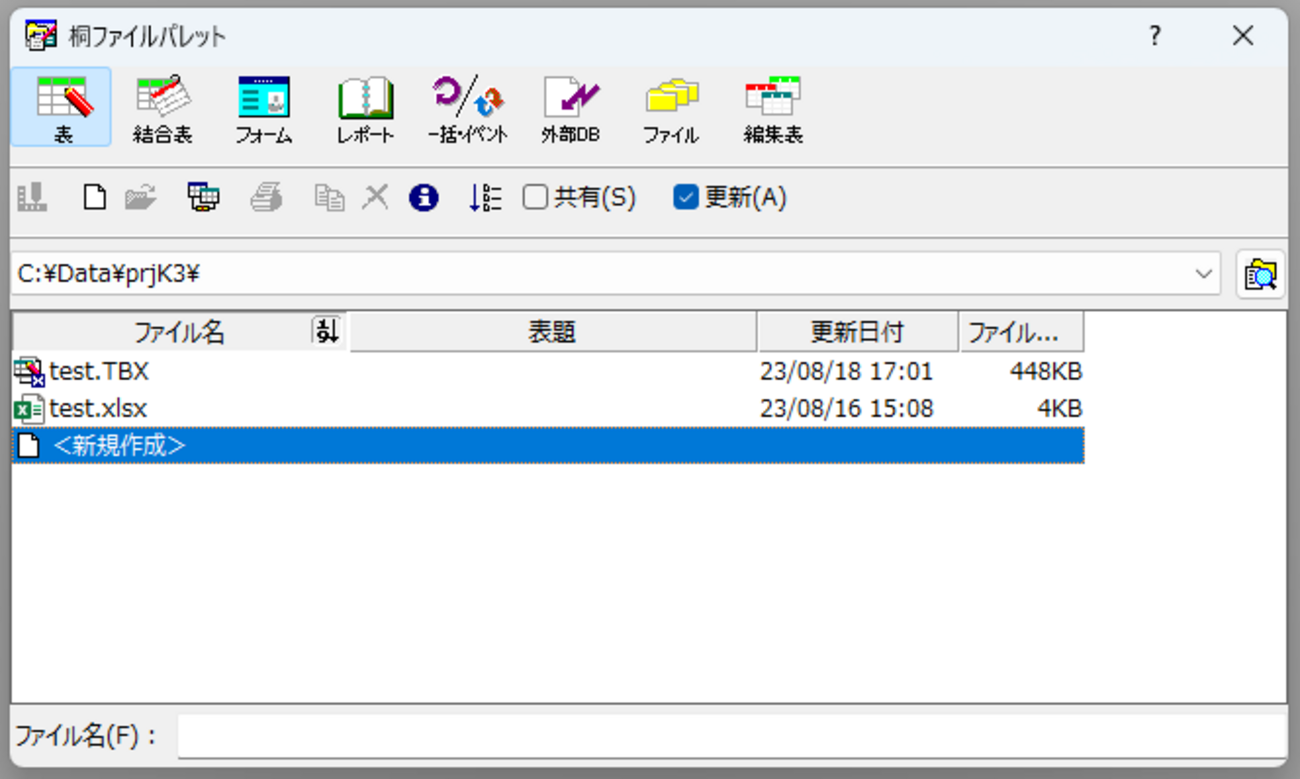Open the ? help button in title bar
Image resolution: width=1300 pixels, height=779 pixels.
1155,36
